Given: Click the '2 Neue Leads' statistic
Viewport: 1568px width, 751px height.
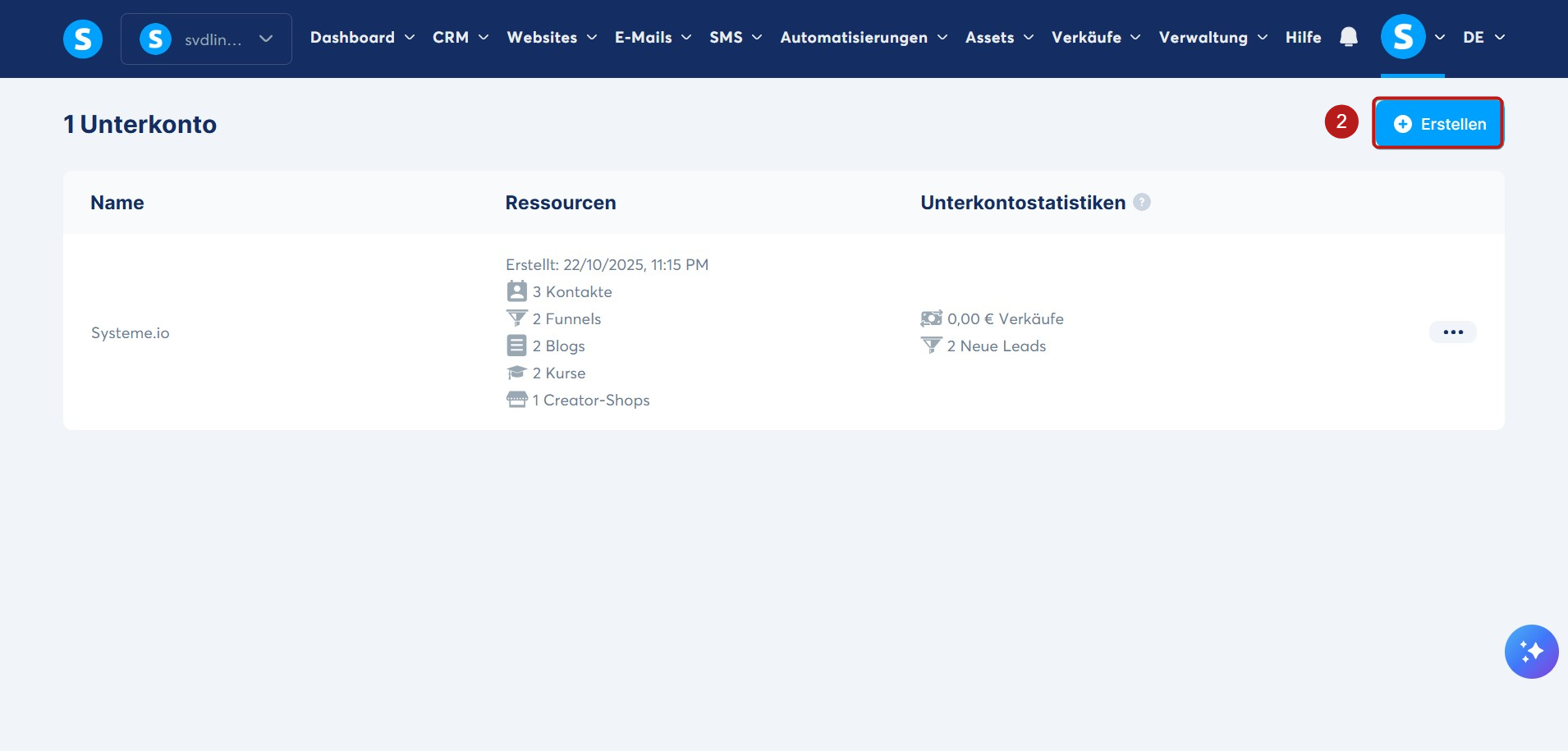Looking at the screenshot, I should click(997, 346).
